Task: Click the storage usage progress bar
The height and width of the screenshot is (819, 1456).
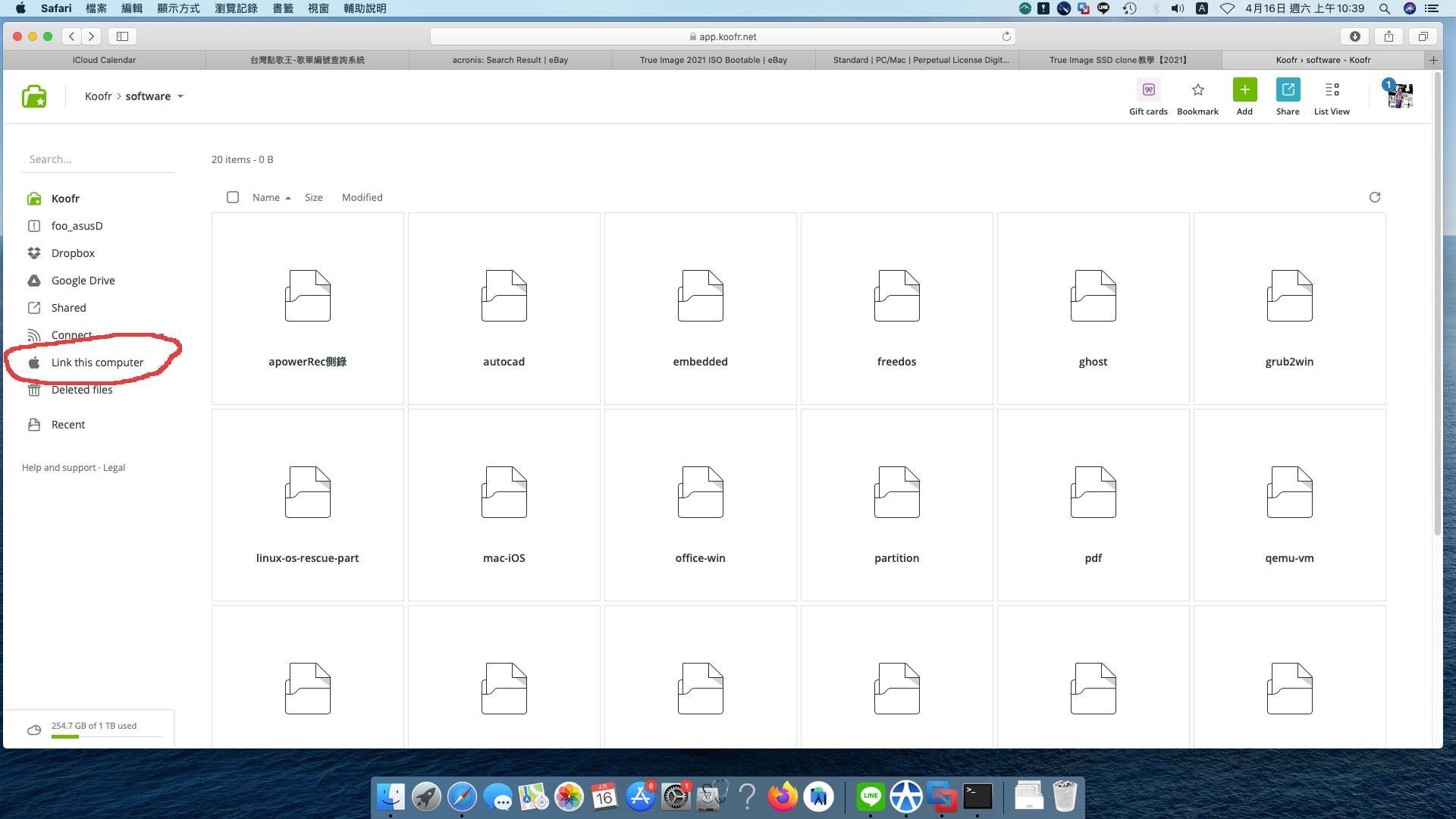Action: tap(106, 736)
